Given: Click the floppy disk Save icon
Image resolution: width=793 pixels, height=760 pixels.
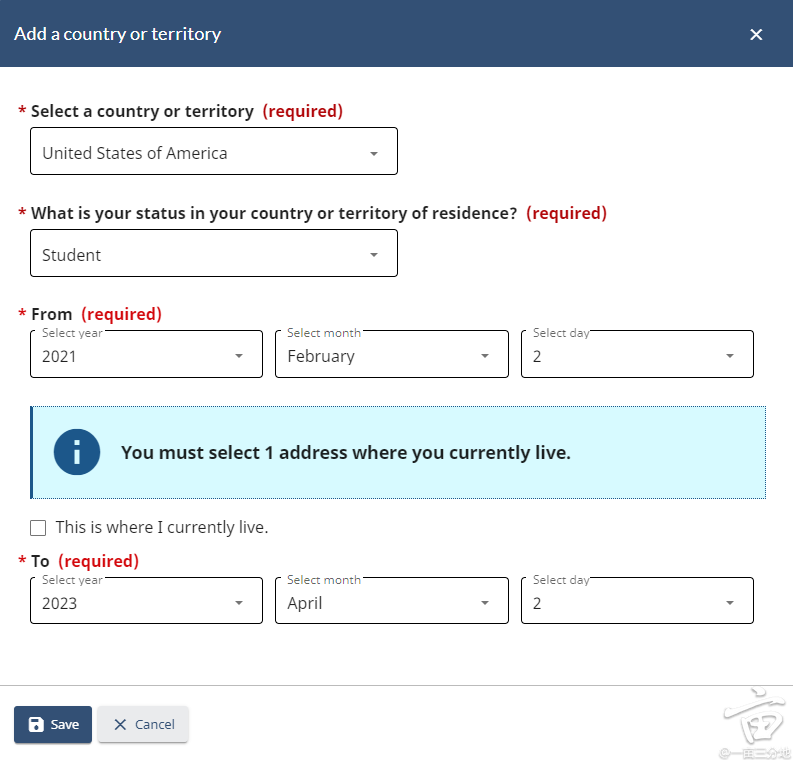Looking at the screenshot, I should 36,725.
